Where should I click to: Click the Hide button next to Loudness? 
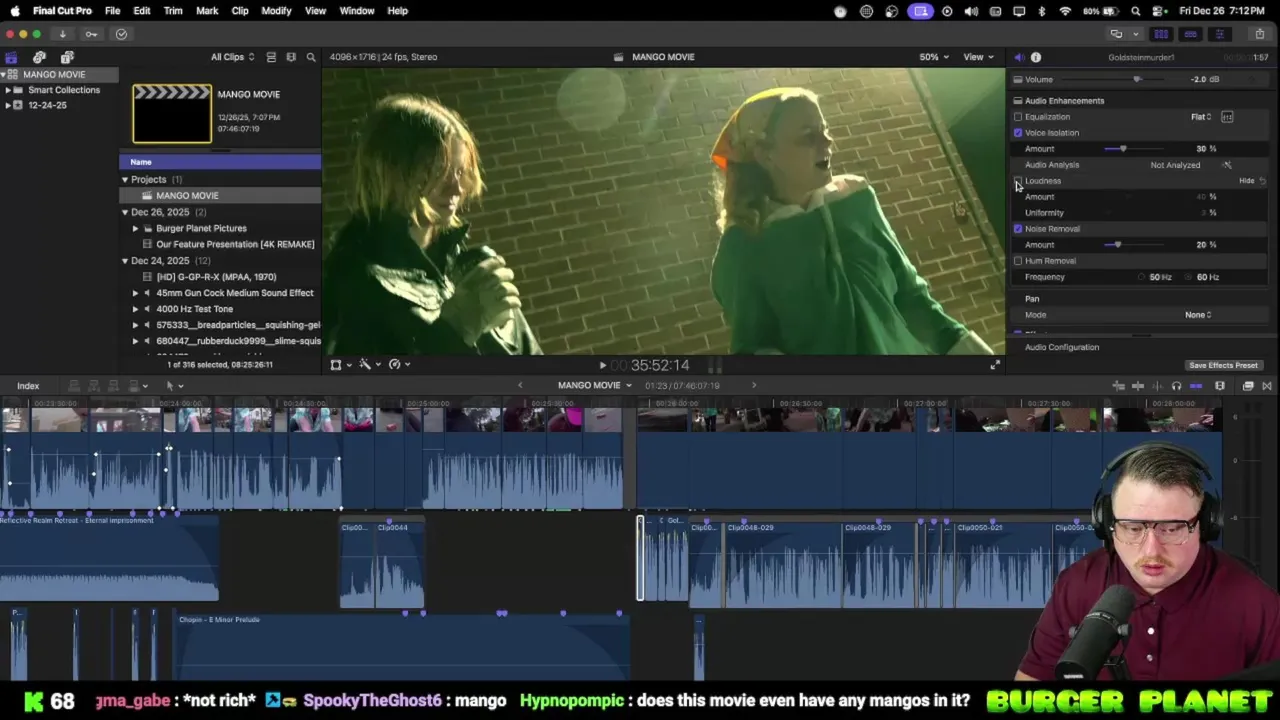[x=1246, y=181]
